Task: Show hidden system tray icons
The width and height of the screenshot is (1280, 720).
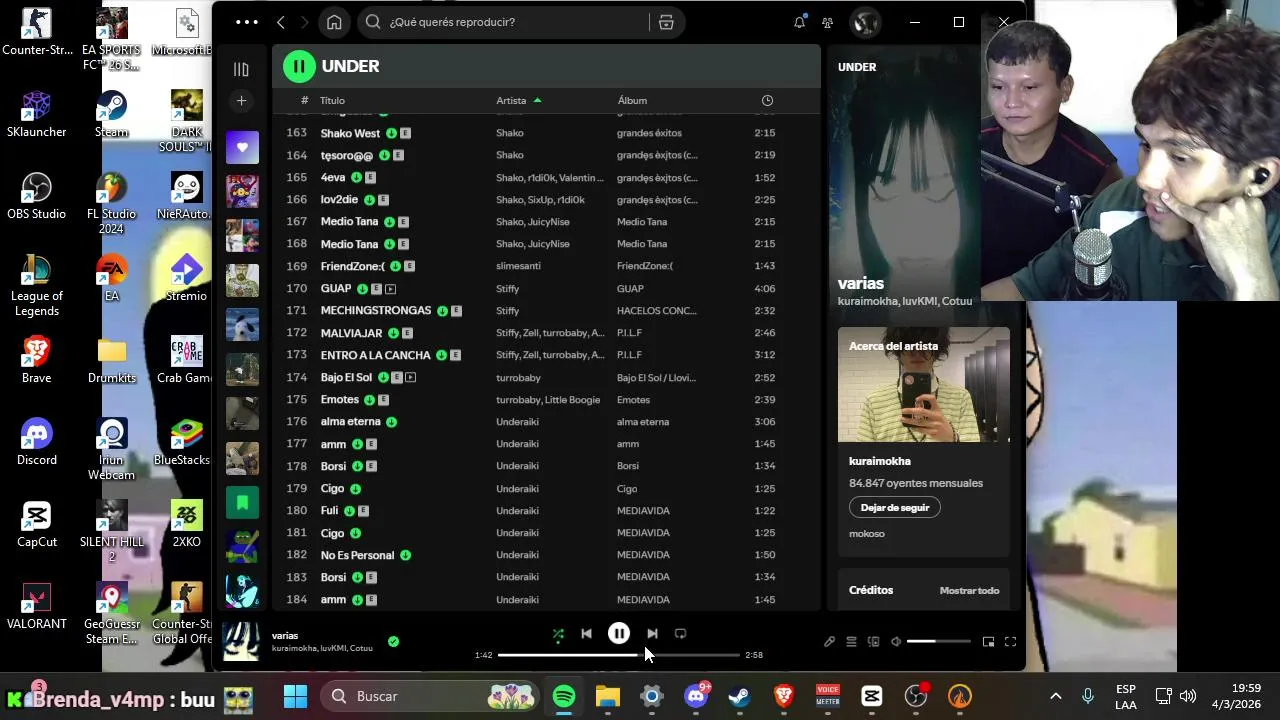Action: pyautogui.click(x=1055, y=696)
